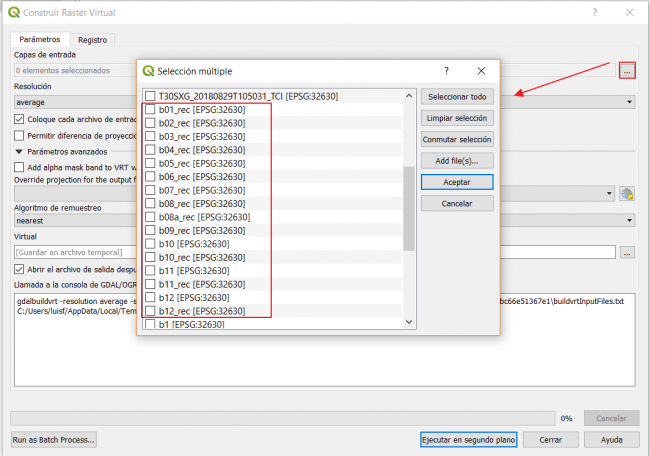Viewport: 650px width, 456px height.
Task: Click layer list scroll down arrow
Action: tap(409, 322)
